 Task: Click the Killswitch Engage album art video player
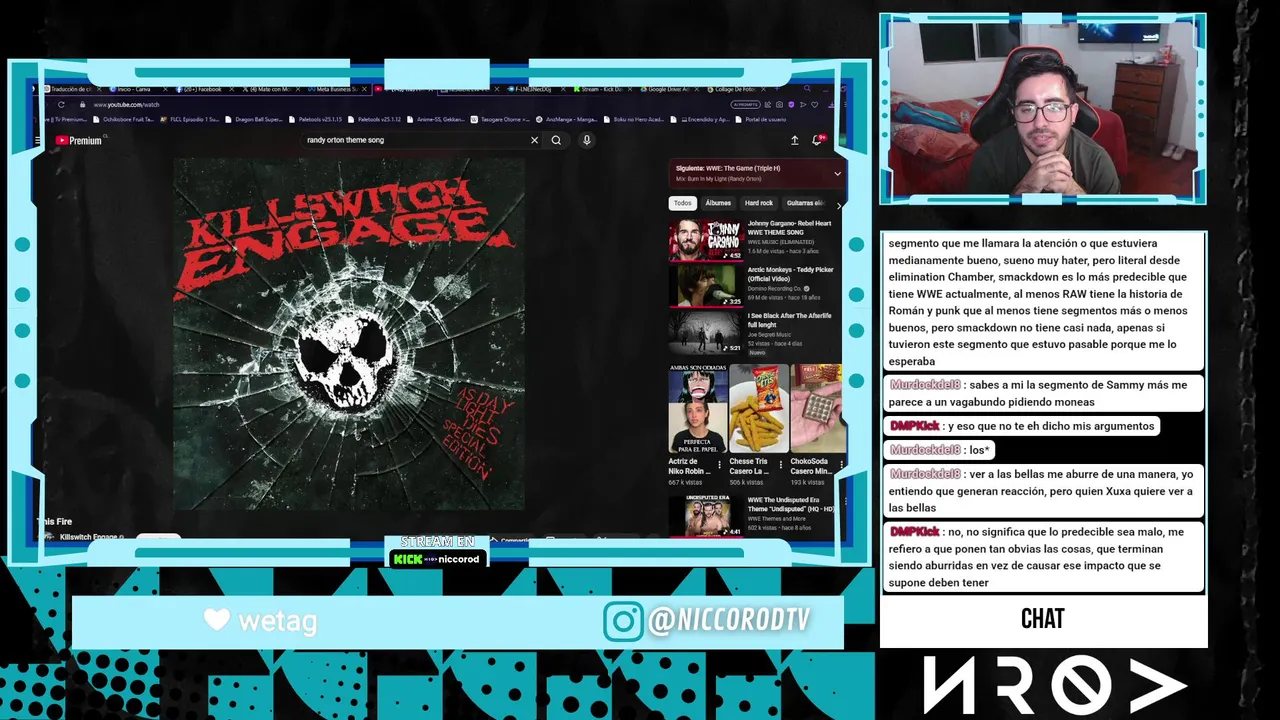349,332
